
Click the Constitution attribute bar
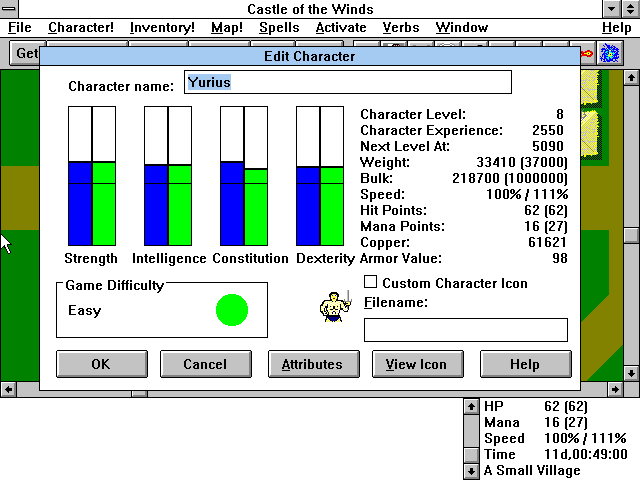tap(244, 176)
